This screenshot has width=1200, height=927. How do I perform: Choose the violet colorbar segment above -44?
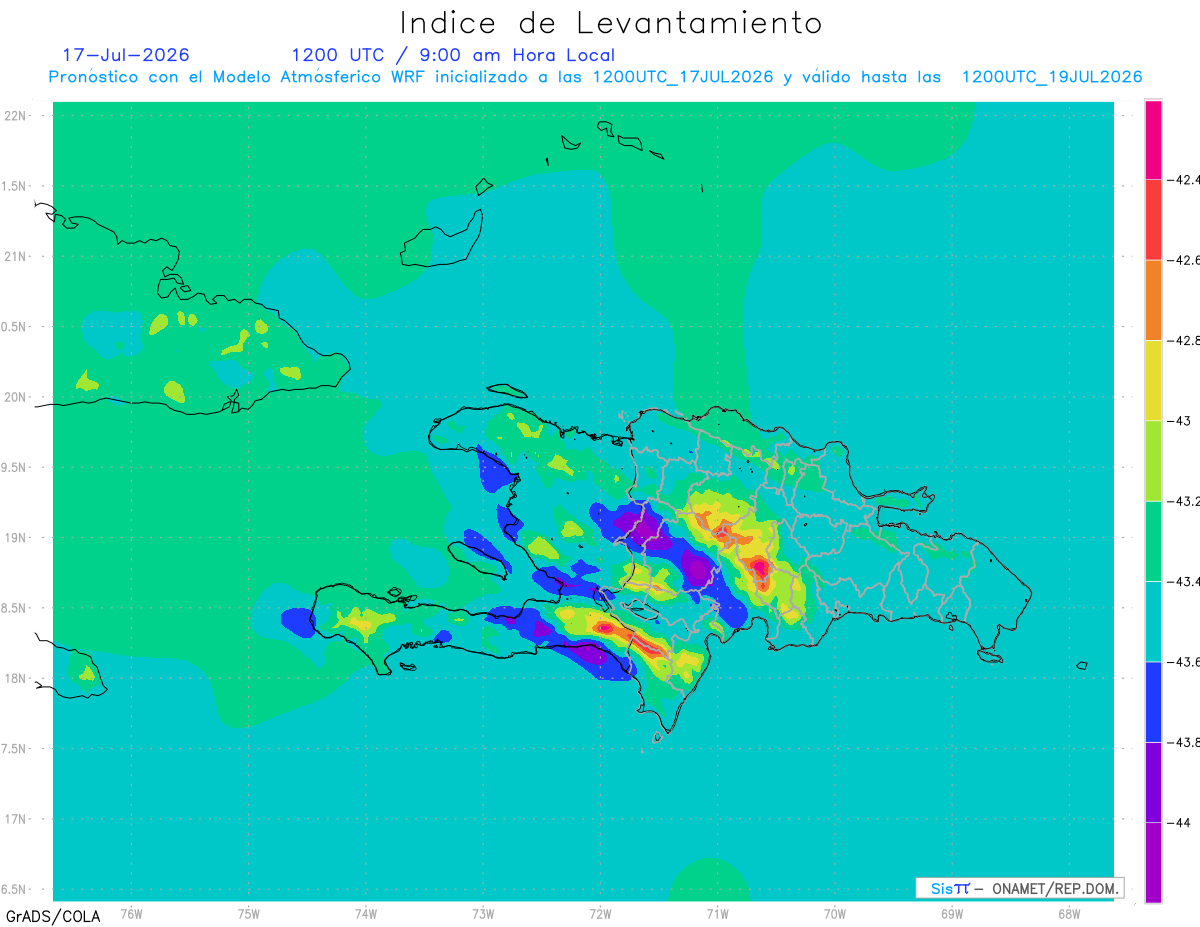1153,782
